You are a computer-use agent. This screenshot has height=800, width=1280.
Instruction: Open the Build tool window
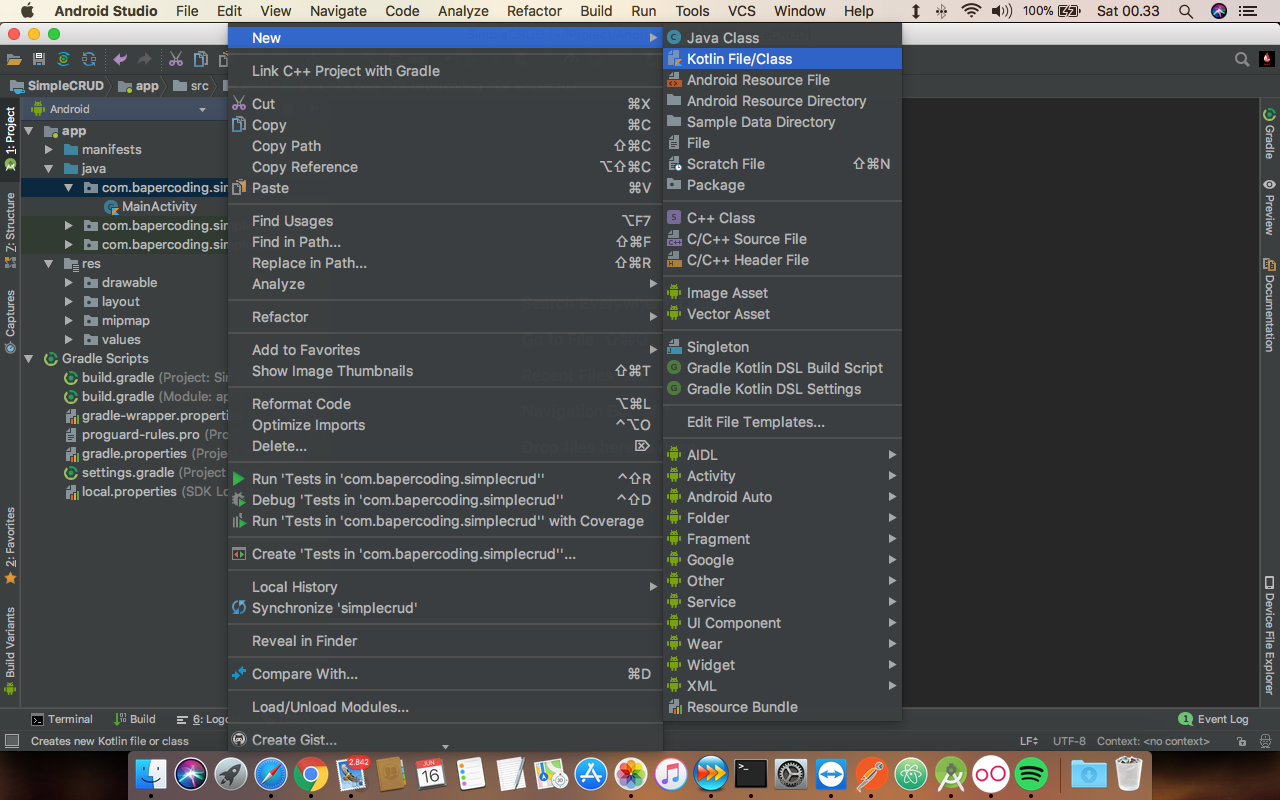[136, 719]
